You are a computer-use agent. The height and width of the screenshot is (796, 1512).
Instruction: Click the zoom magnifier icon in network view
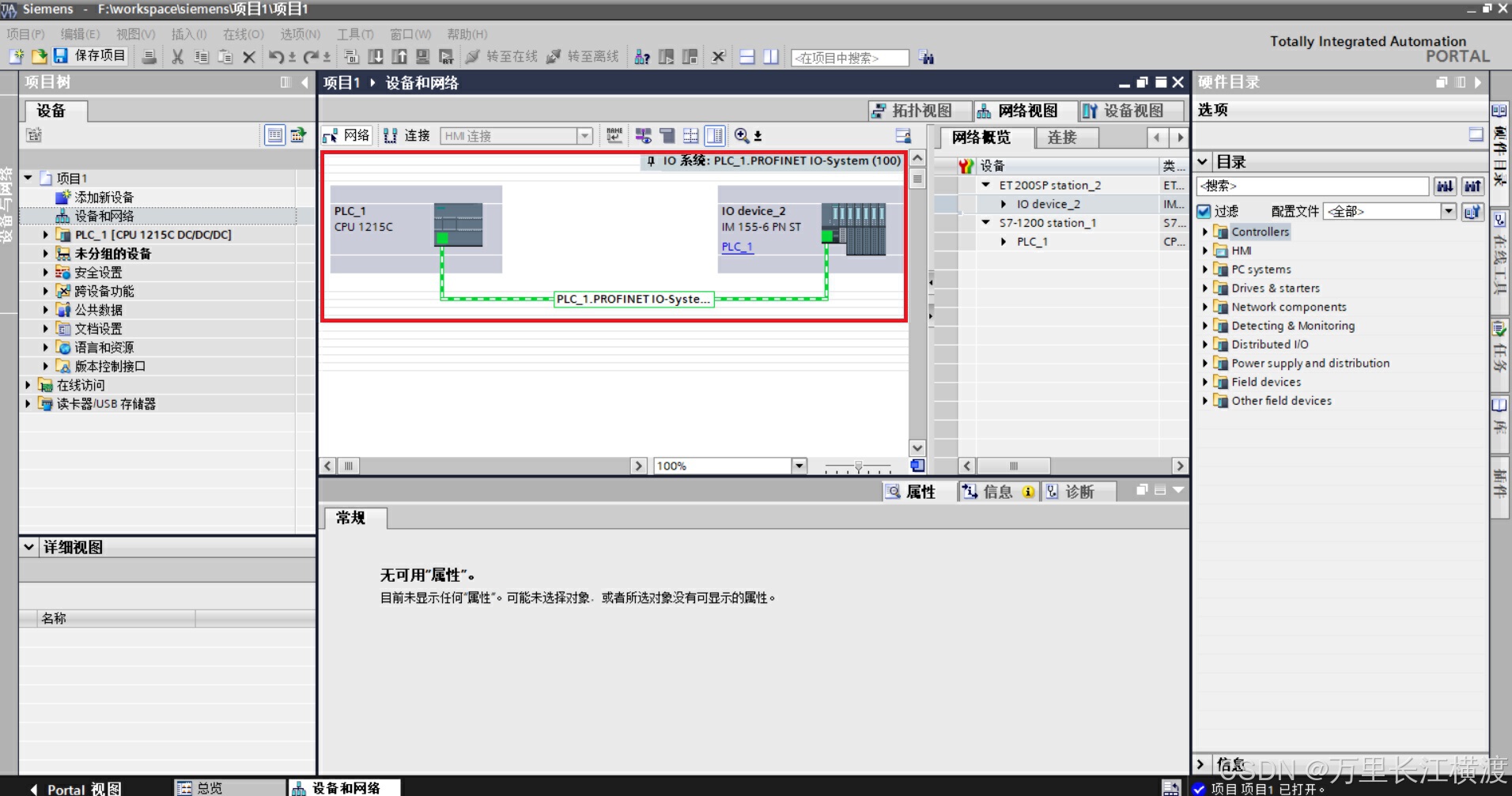click(x=742, y=136)
